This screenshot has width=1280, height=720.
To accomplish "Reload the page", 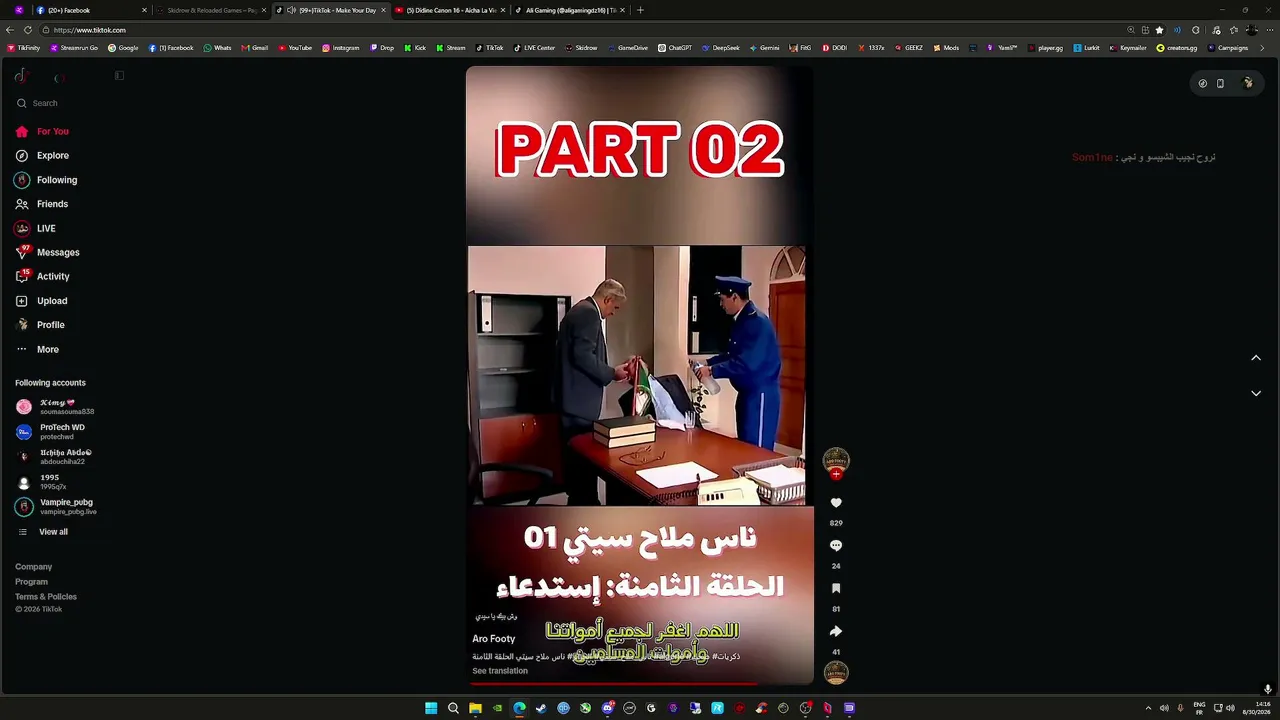I will (27, 30).
